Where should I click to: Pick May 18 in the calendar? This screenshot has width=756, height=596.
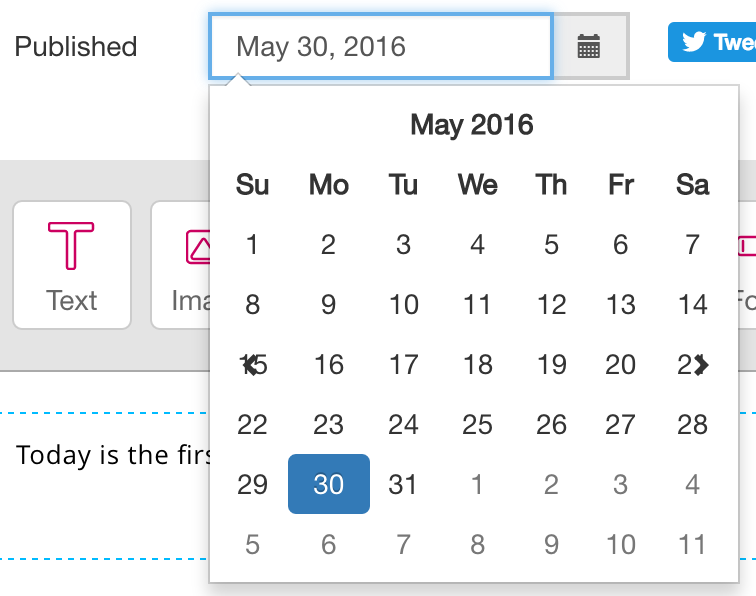coord(477,365)
